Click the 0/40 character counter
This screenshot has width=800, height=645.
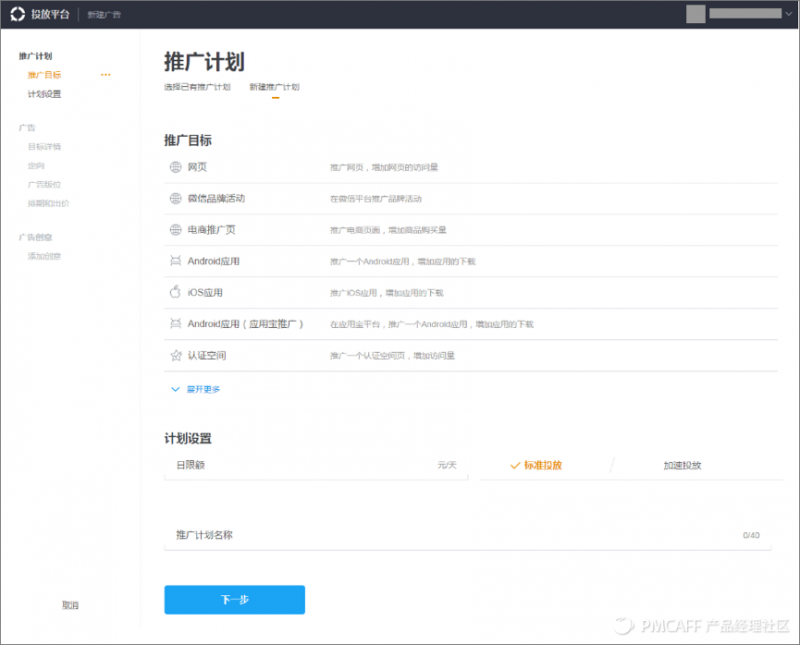(751, 535)
